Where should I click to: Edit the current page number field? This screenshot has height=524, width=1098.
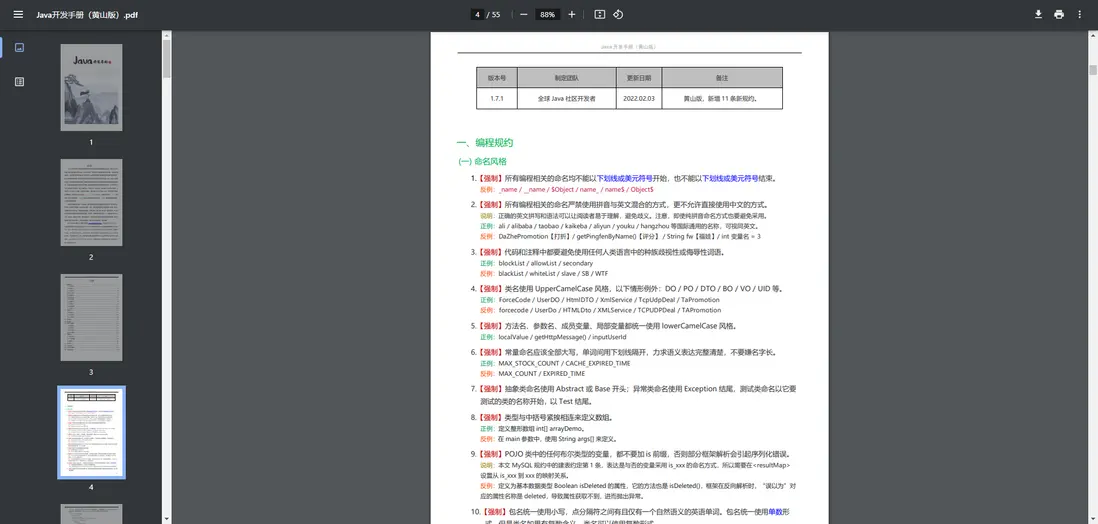pos(478,14)
